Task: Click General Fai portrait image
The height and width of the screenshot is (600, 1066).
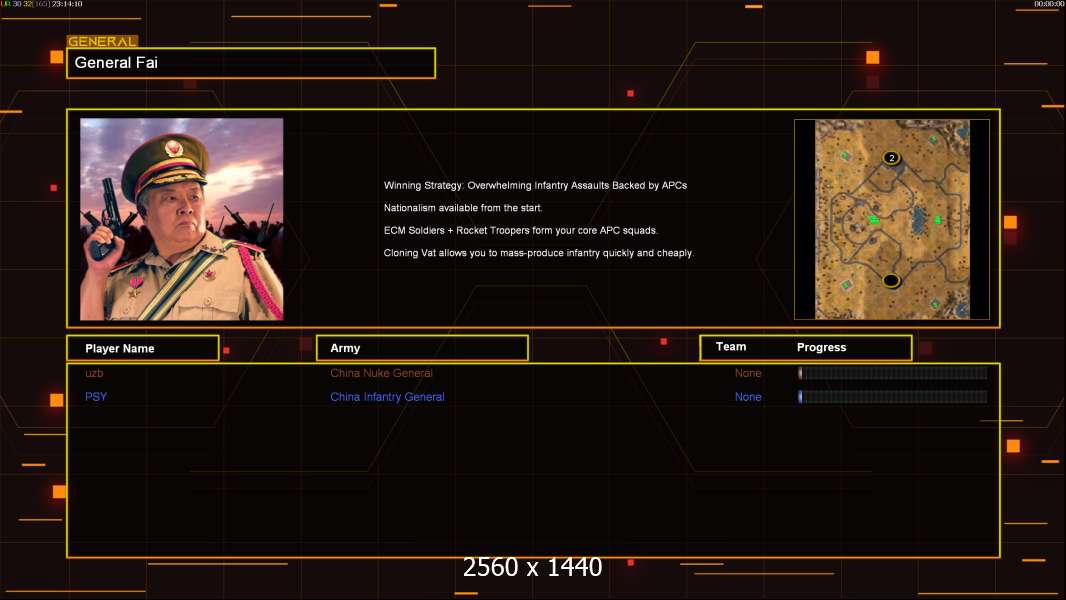Action: tap(182, 219)
